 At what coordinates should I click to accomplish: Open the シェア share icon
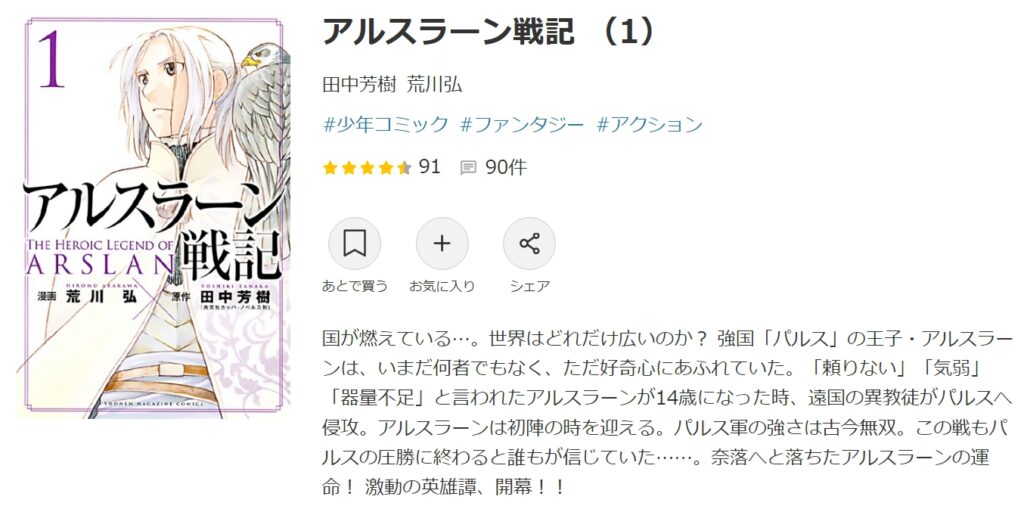pyautogui.click(x=529, y=244)
